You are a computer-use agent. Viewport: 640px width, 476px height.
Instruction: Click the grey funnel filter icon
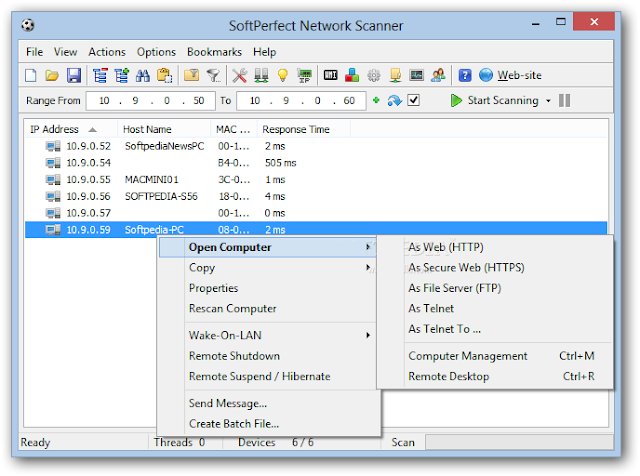pyautogui.click(x=213, y=76)
